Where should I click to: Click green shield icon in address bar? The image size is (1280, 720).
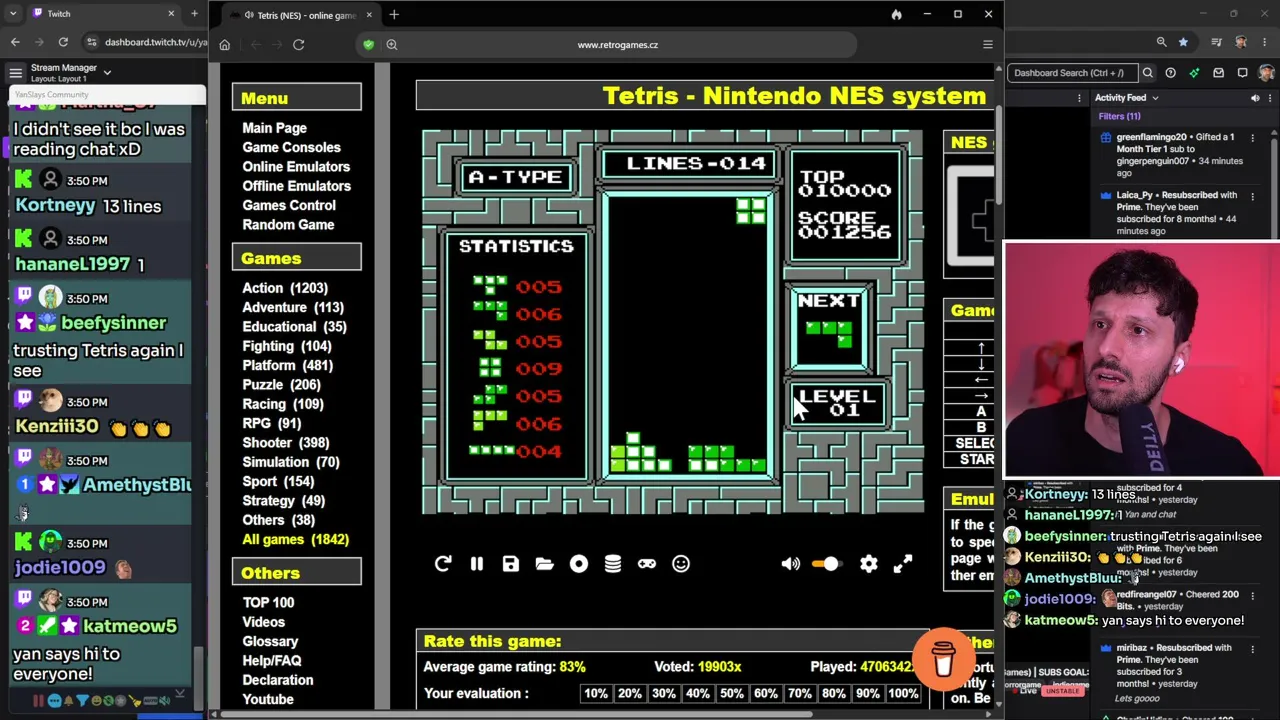369,44
